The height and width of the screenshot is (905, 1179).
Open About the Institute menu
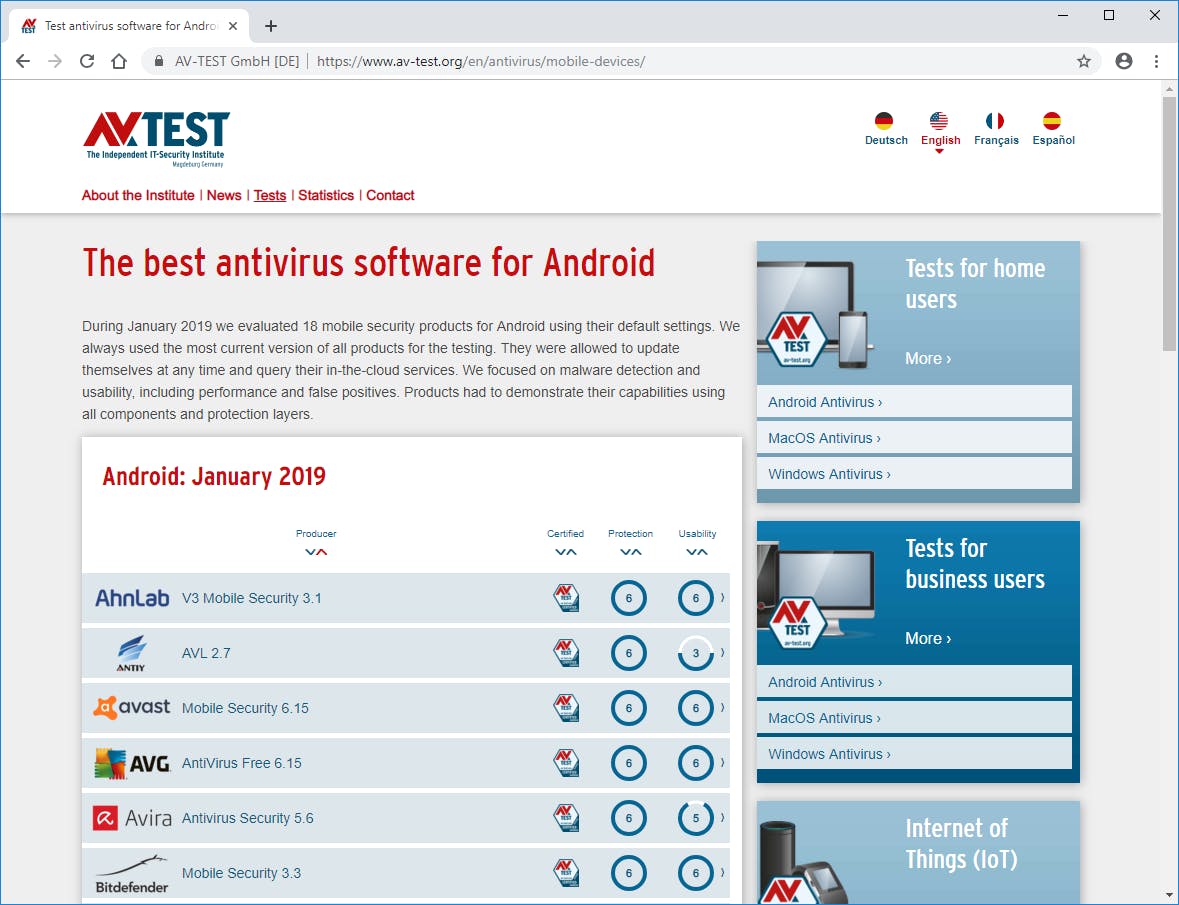(x=138, y=195)
